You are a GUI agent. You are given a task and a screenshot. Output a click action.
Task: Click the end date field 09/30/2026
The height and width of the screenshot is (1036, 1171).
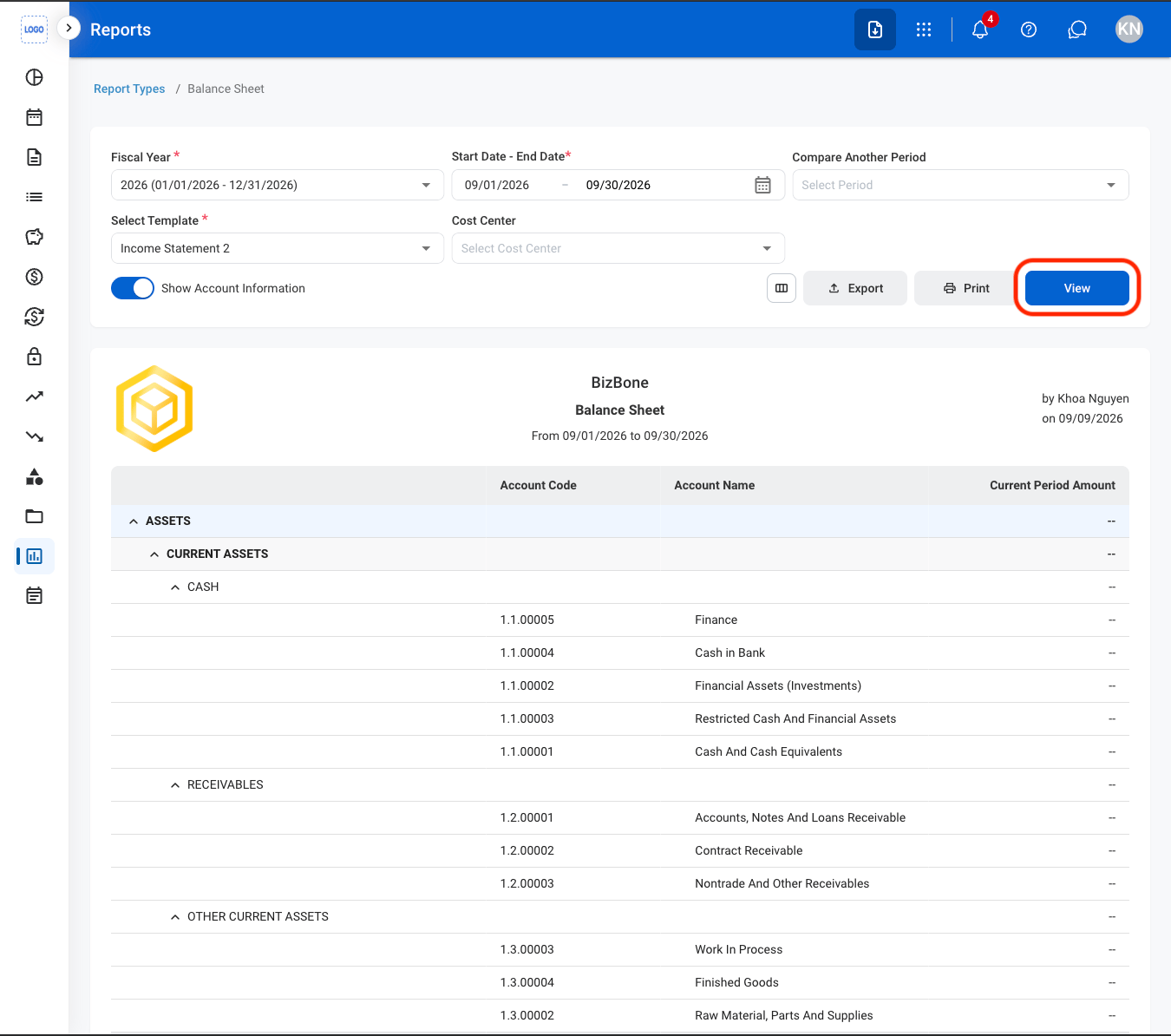coord(618,185)
